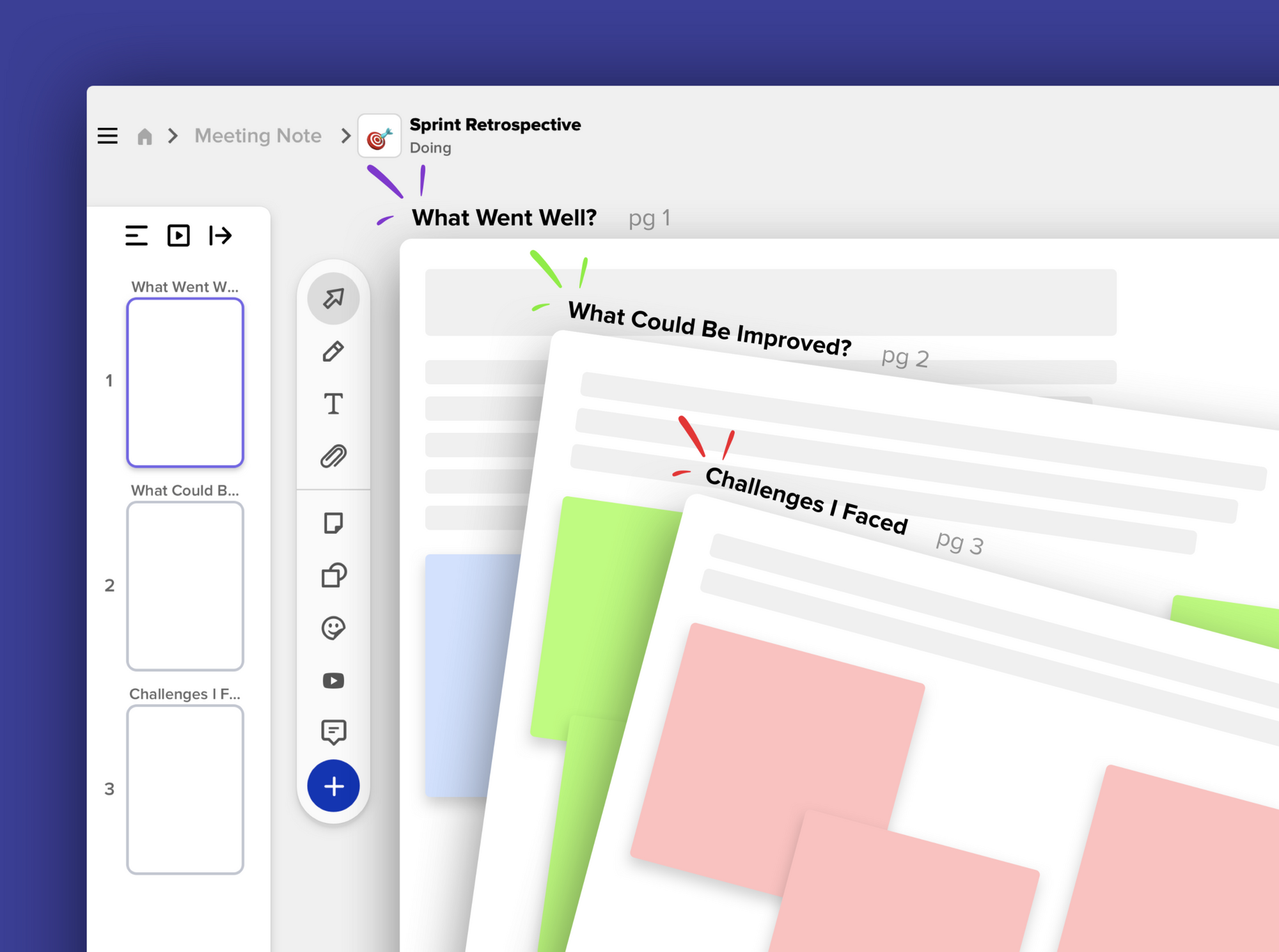Open the Meeting Note breadcrumb

258,136
